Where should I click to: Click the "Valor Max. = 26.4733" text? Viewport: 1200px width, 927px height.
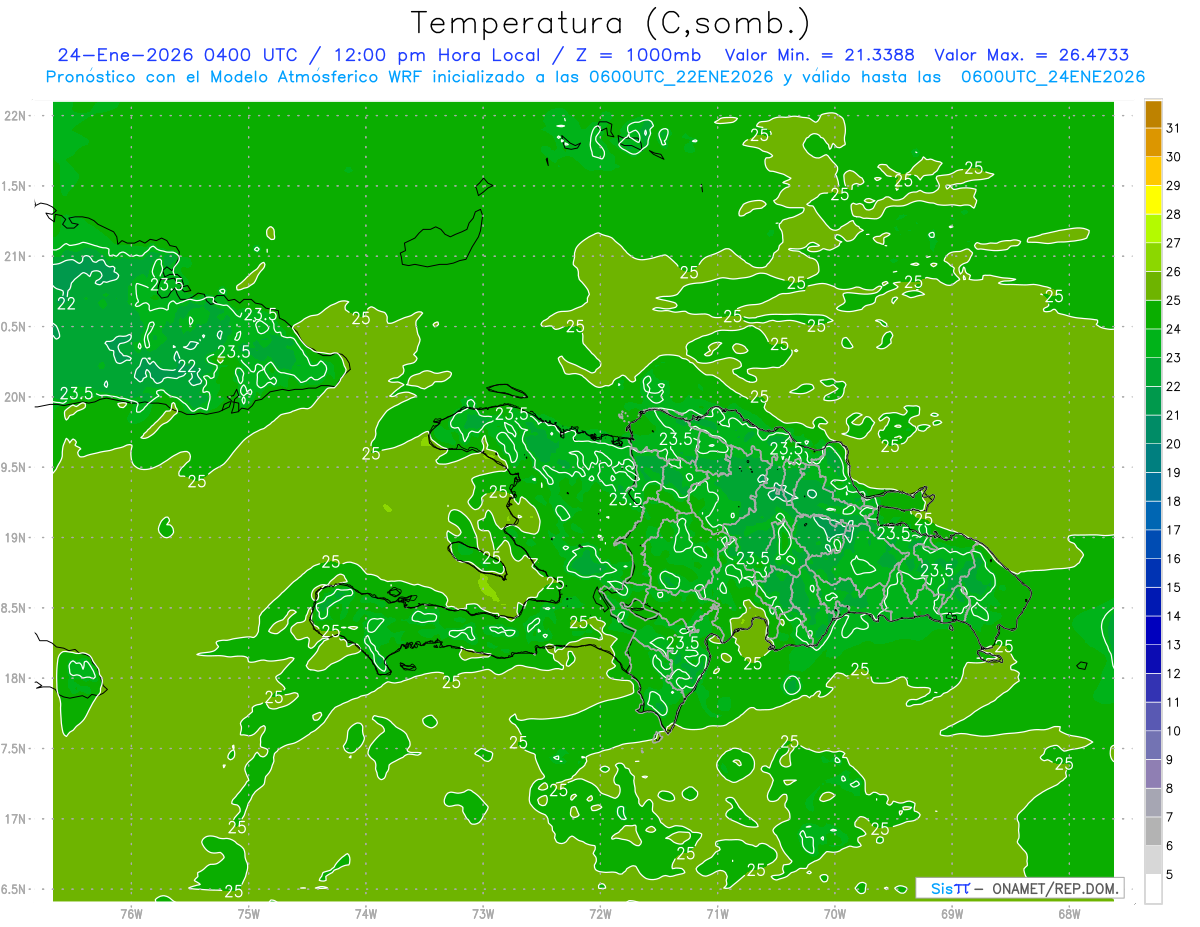coord(1031,55)
